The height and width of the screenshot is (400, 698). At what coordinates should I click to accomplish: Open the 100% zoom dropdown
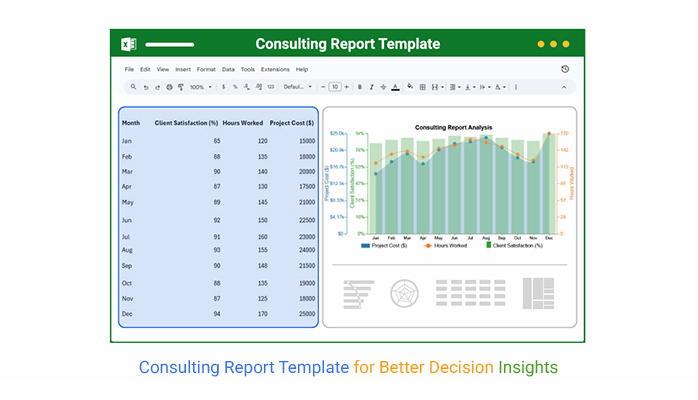199,87
